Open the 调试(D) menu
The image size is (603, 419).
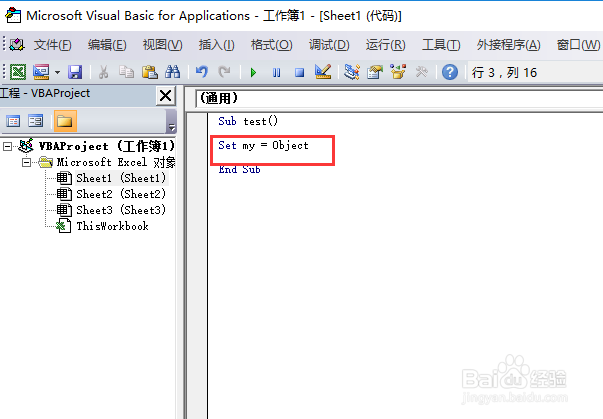click(x=329, y=45)
